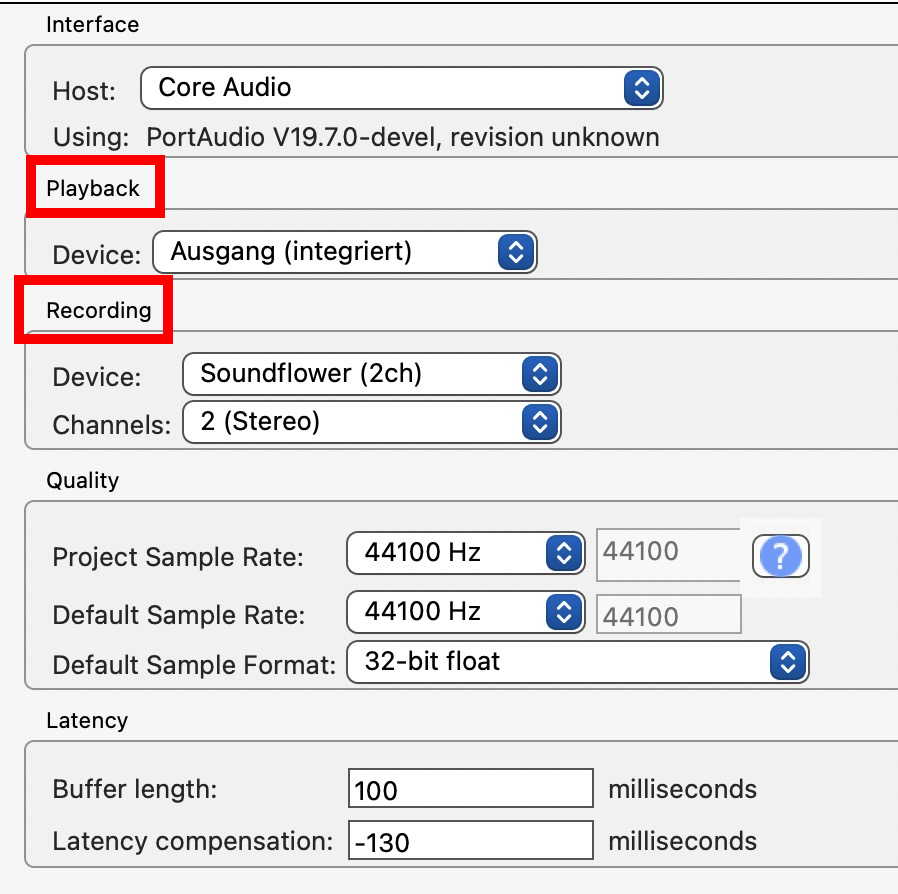Open Default Sample Format 32-bit float dropdown

pos(578,663)
